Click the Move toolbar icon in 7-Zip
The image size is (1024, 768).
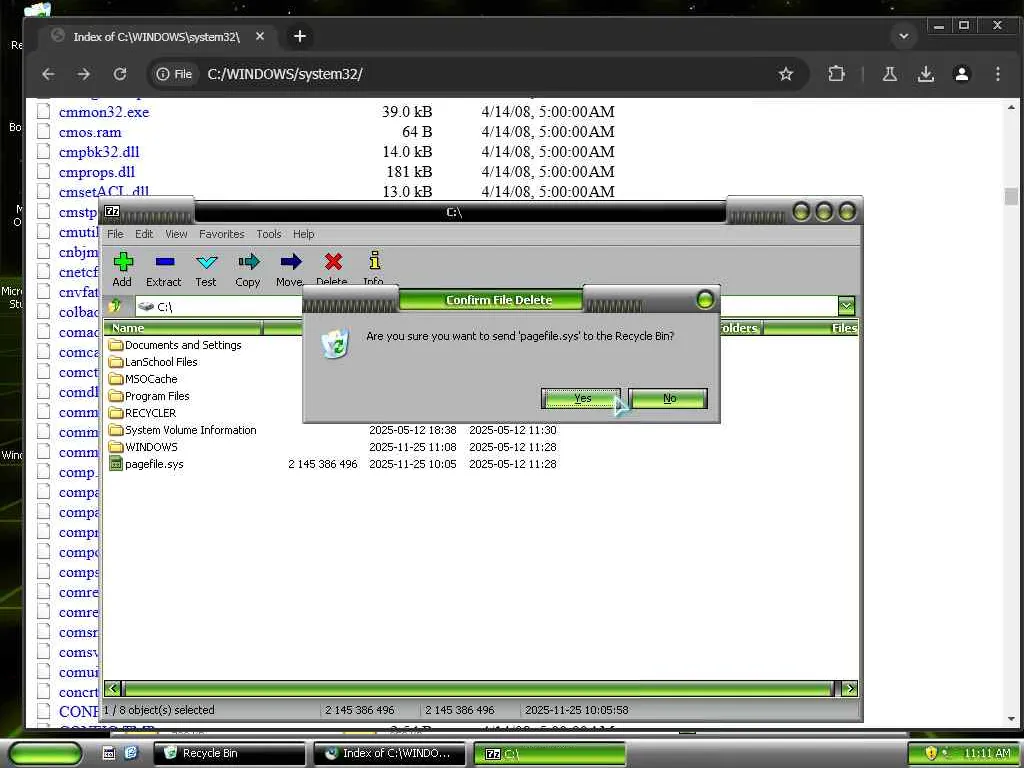(x=291, y=263)
